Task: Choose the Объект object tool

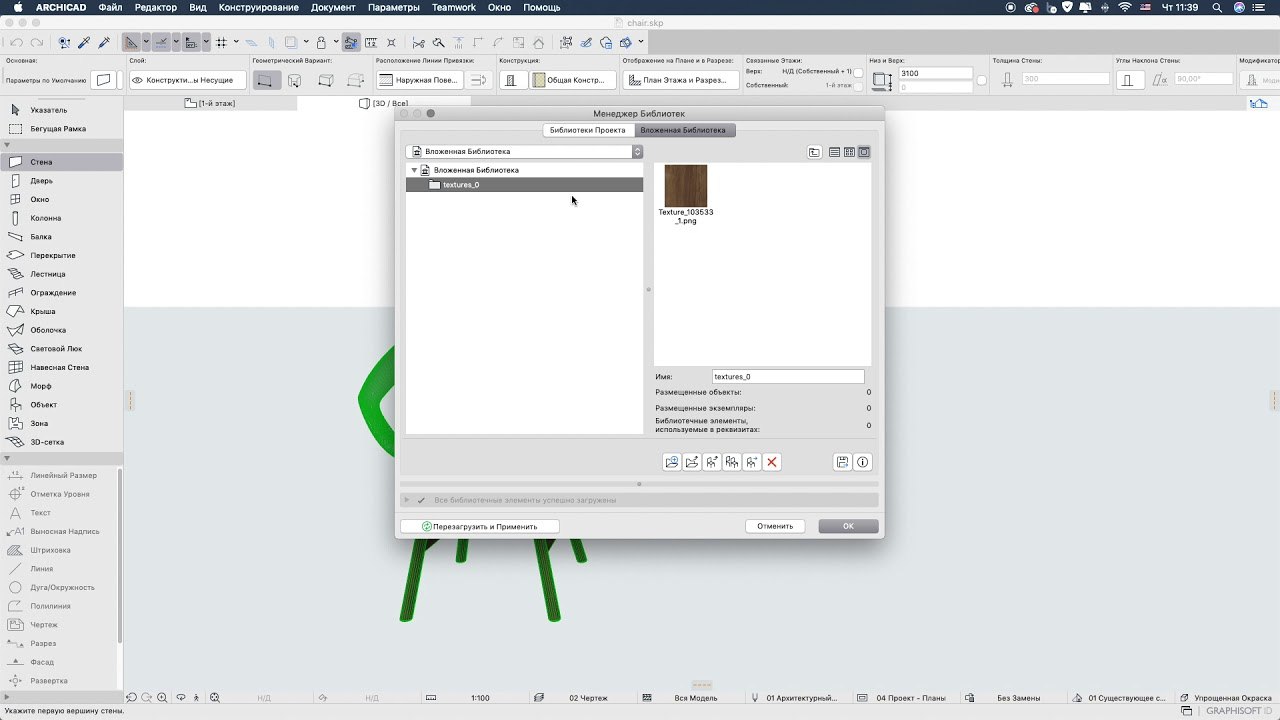Action: pos(61,405)
